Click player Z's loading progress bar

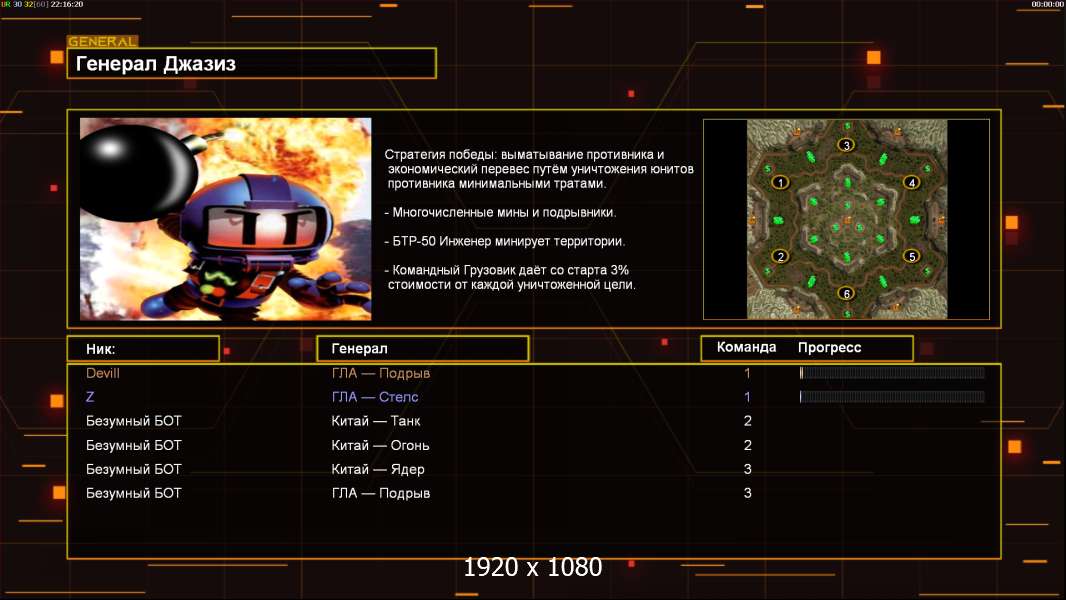click(x=892, y=396)
